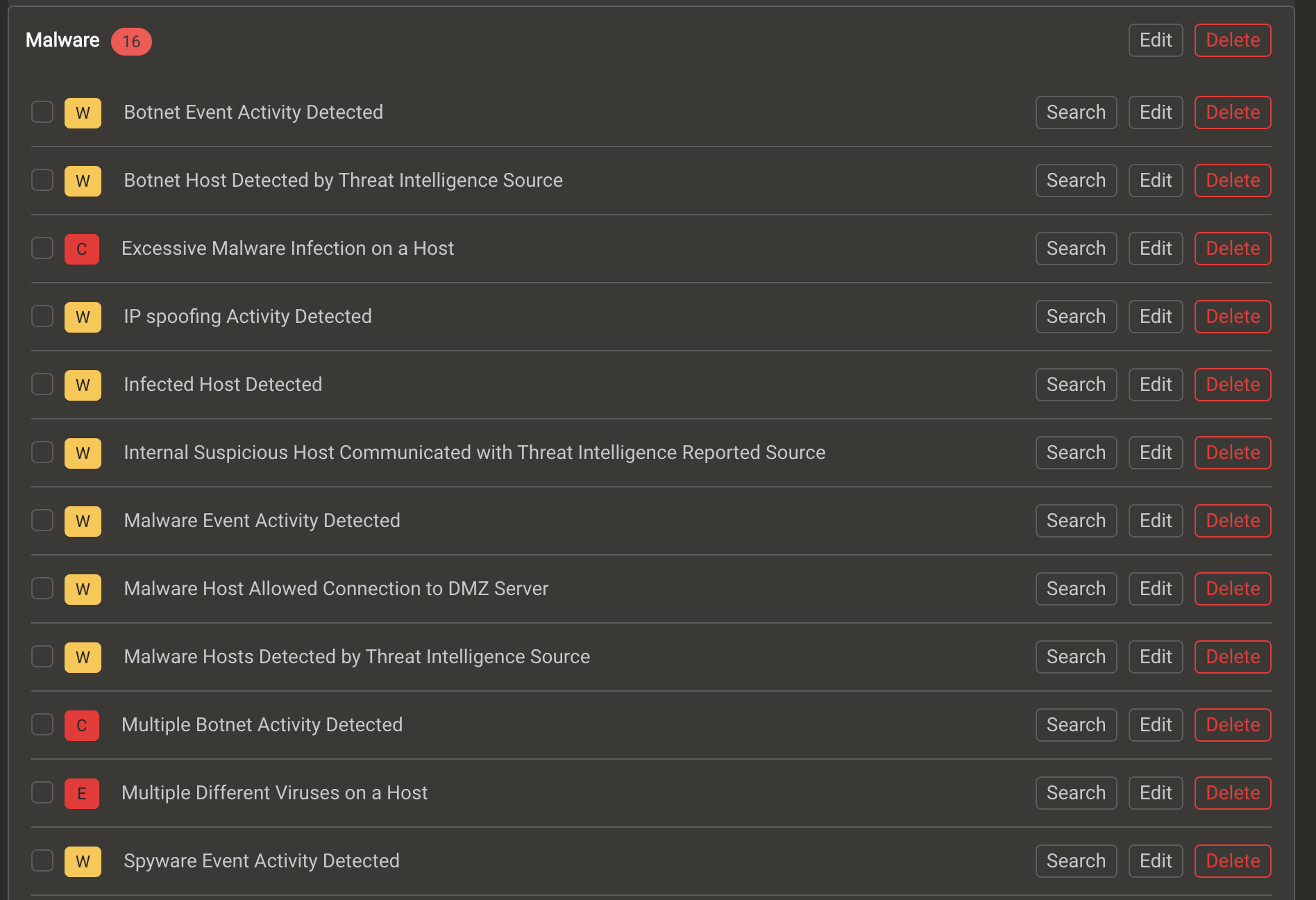Viewport: 1316px width, 900px height.
Task: Delete the Malware category
Action: coord(1233,40)
